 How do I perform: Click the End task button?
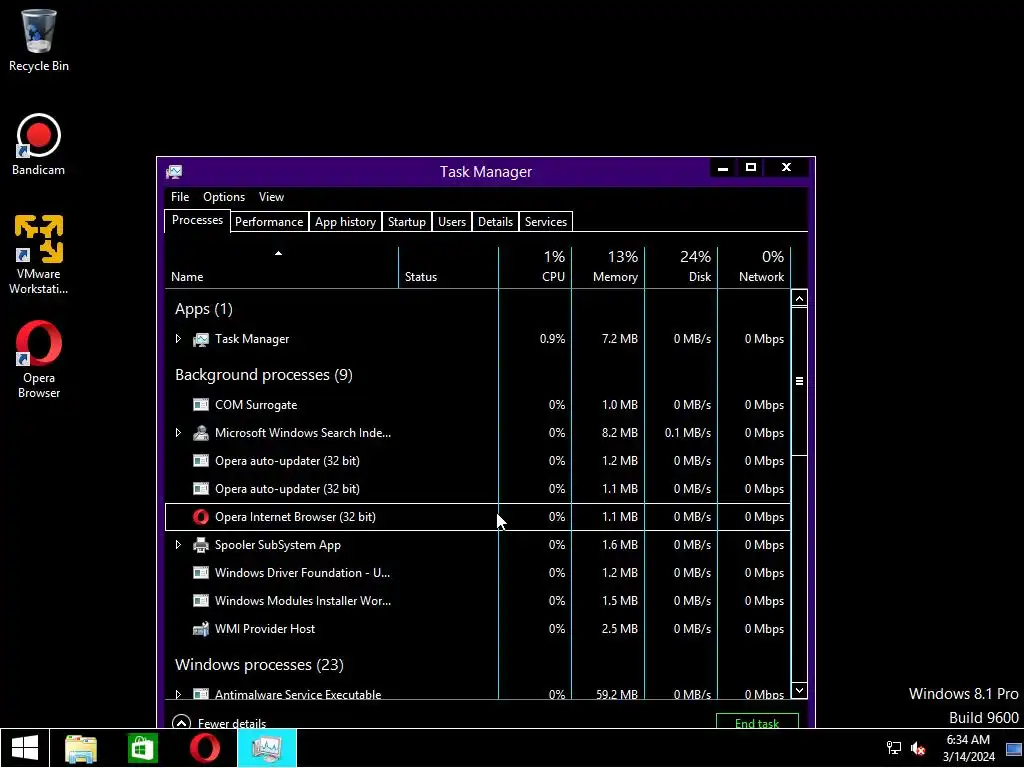click(x=757, y=722)
